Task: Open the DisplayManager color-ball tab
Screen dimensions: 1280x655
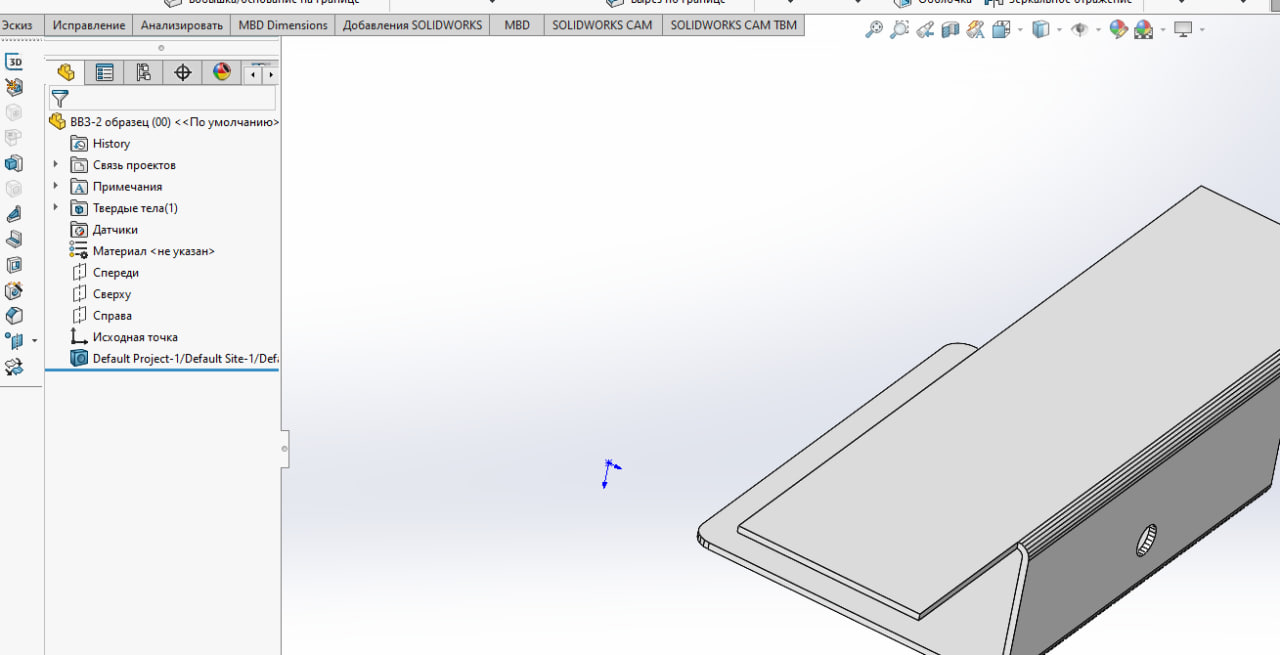Action: 221,72
